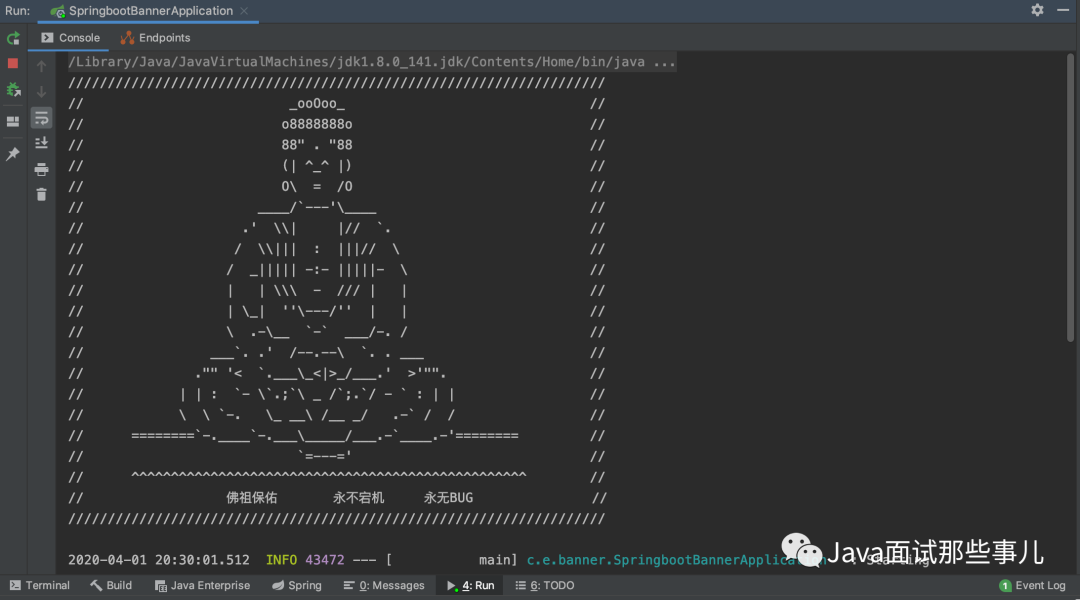1080x600 pixels.
Task: Click the scroll-to-end icon in the console toolbar
Action: coord(41,143)
